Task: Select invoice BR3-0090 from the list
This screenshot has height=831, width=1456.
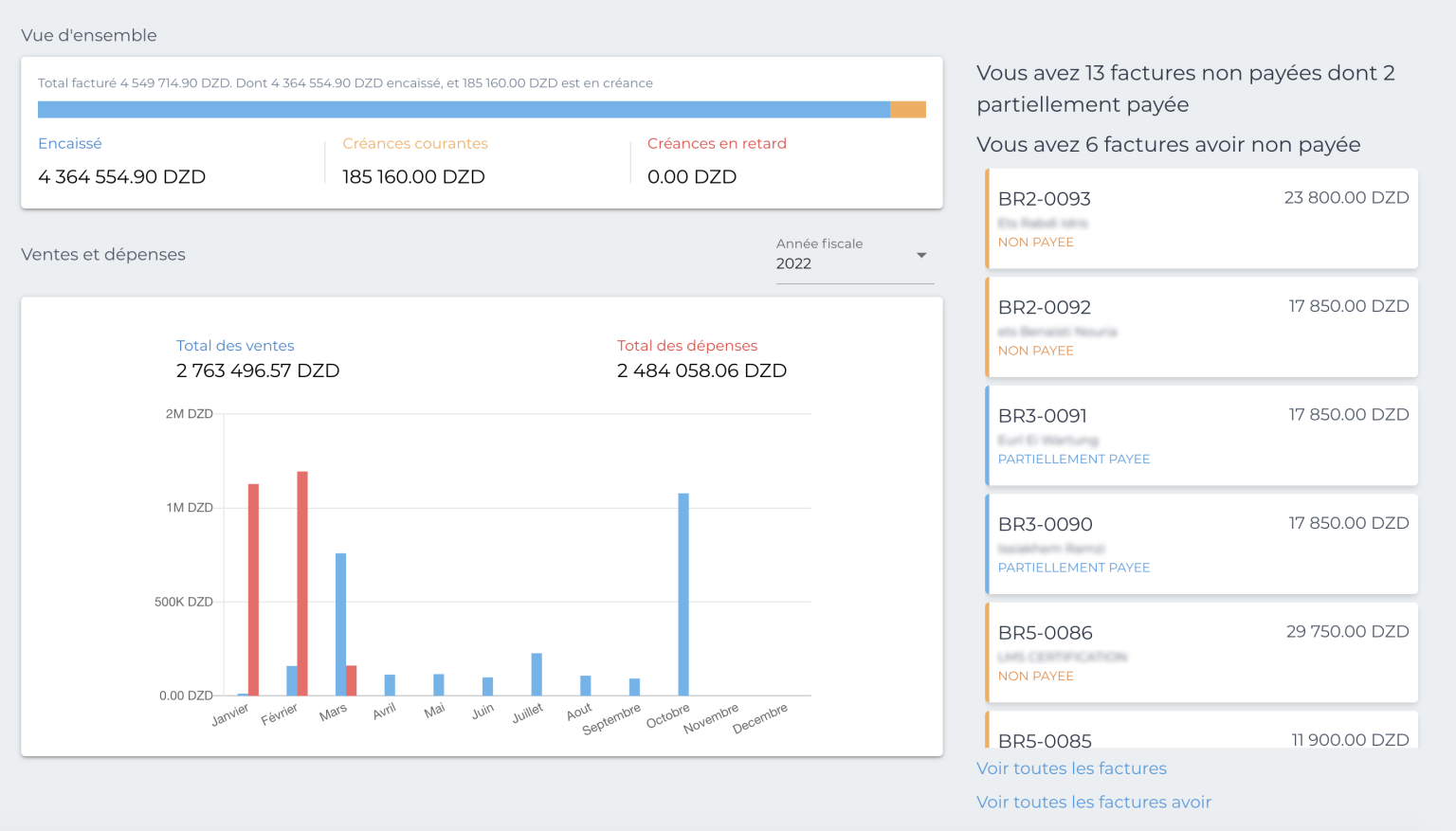Action: (x=1201, y=543)
